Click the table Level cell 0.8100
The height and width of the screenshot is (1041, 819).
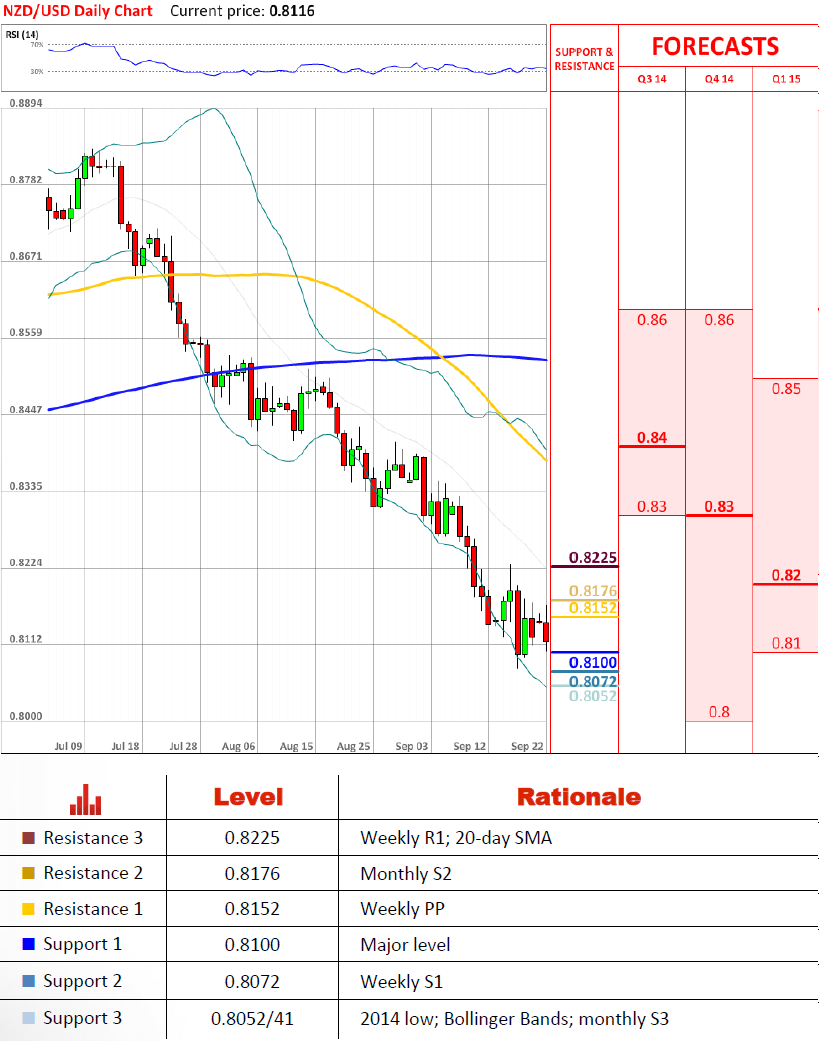(x=252, y=945)
